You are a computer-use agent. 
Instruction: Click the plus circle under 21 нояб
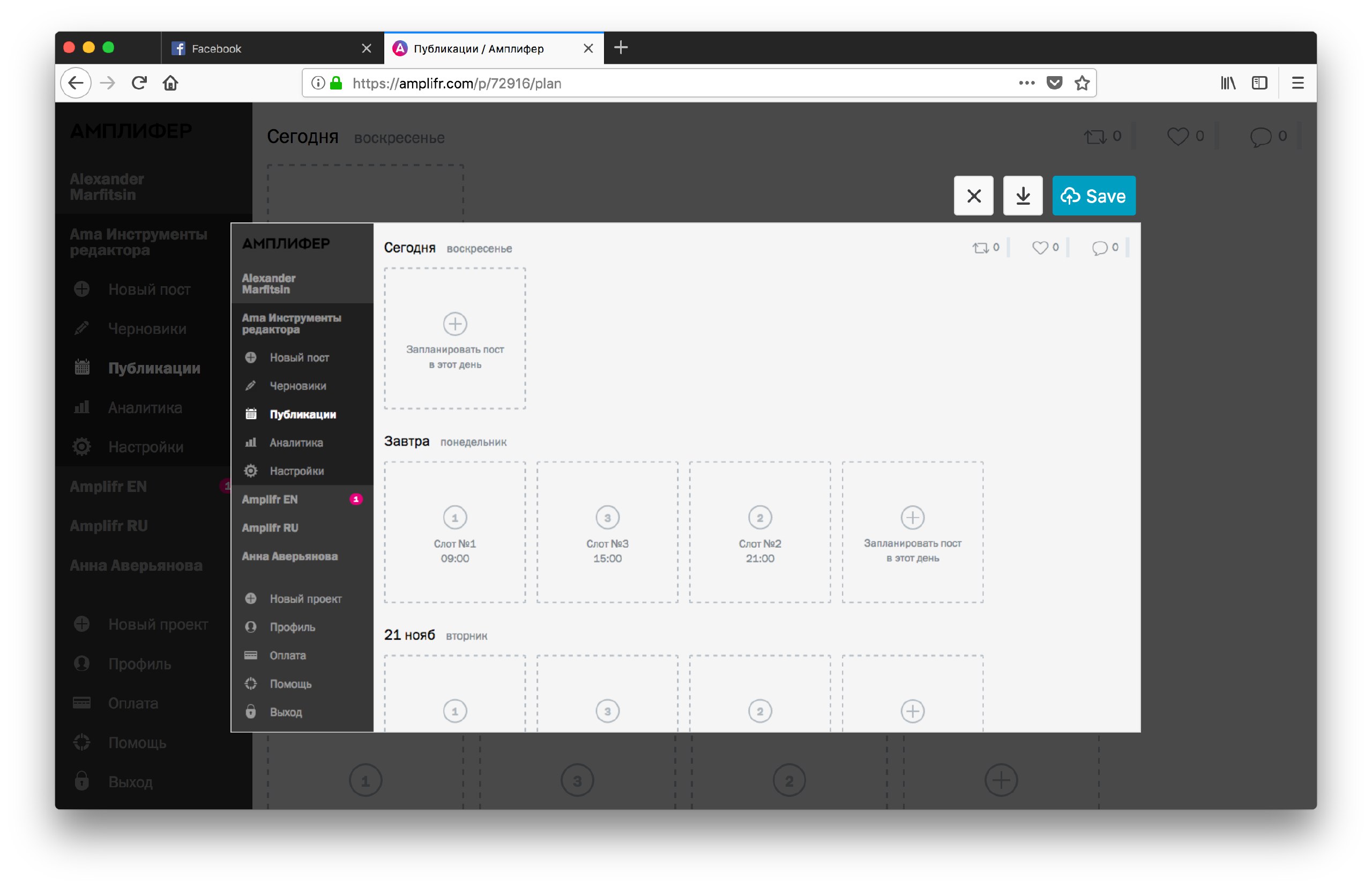pos(913,711)
